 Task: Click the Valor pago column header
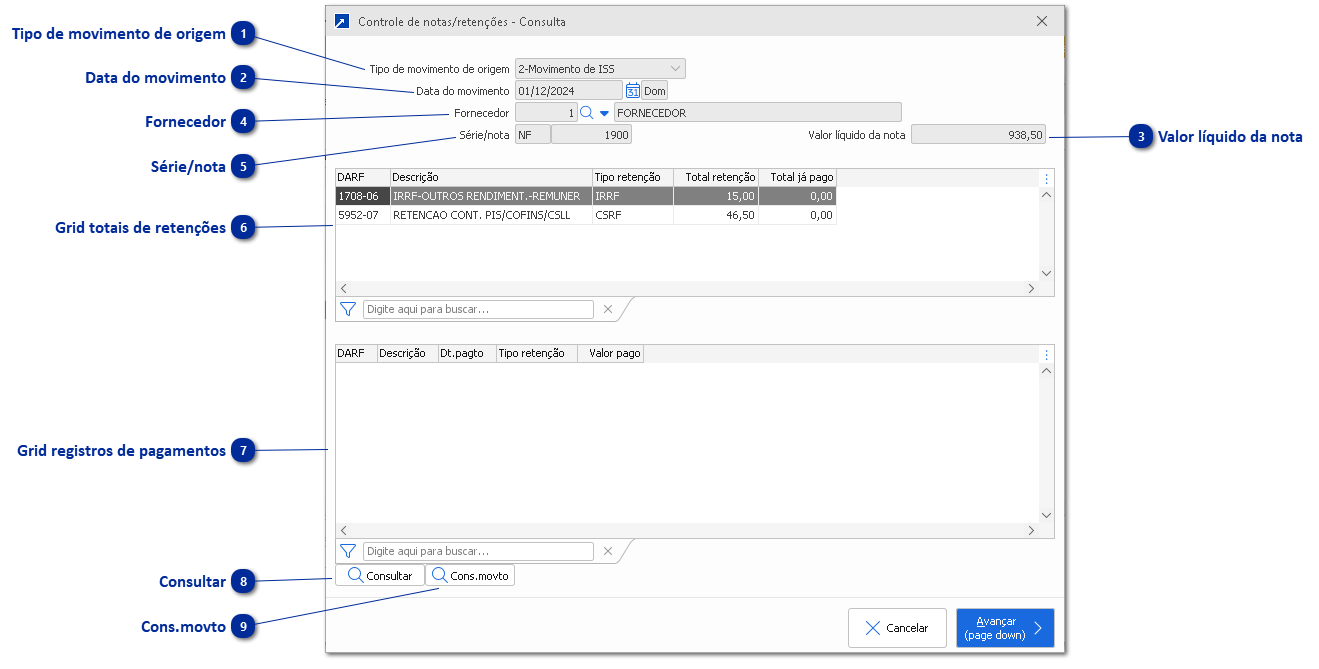[614, 353]
